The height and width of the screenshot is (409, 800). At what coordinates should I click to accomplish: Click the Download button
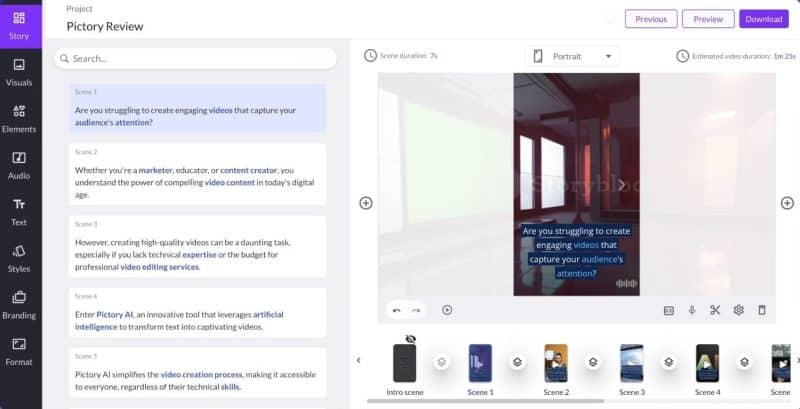pos(764,19)
